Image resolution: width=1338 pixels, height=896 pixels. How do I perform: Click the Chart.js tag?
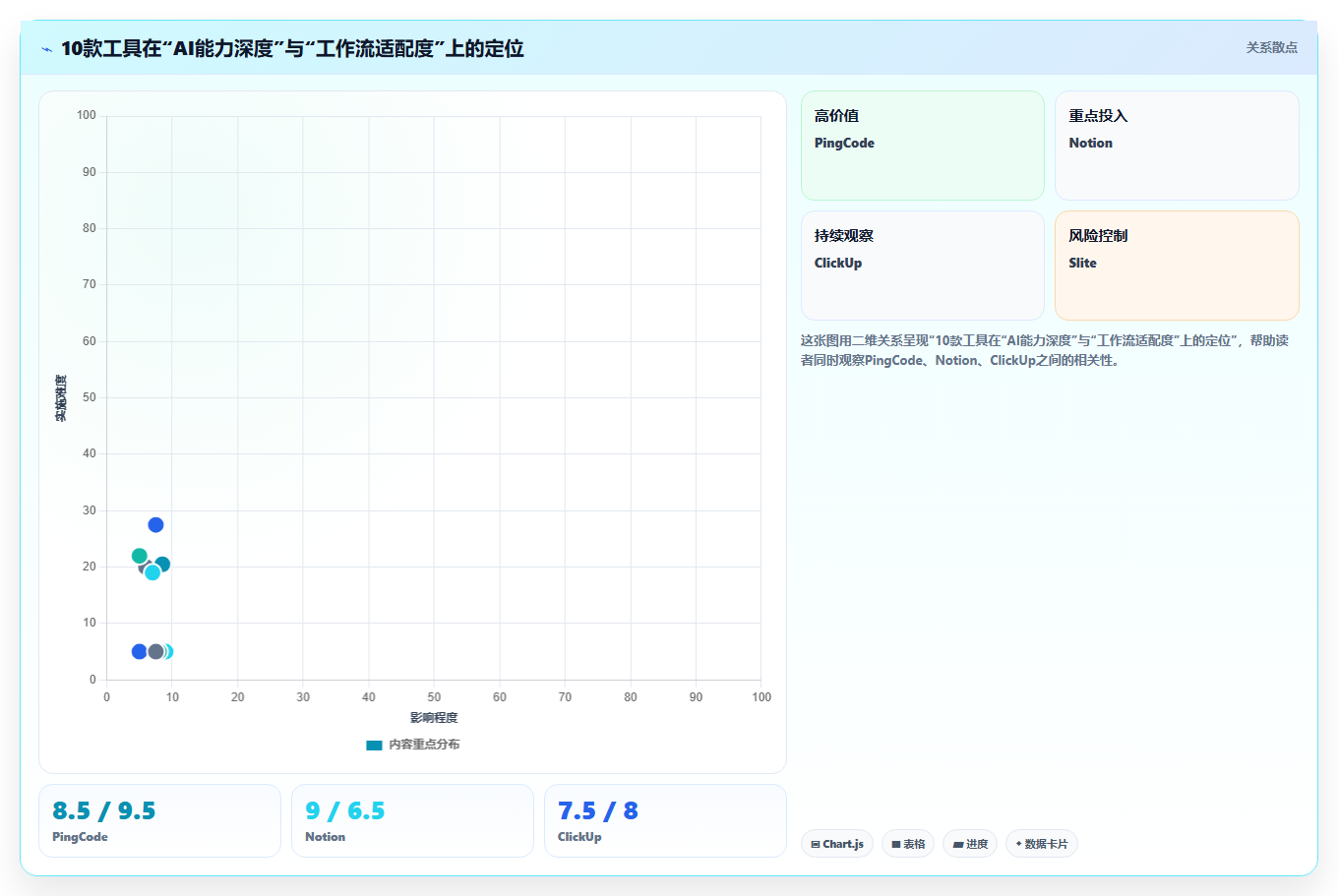[x=837, y=844]
